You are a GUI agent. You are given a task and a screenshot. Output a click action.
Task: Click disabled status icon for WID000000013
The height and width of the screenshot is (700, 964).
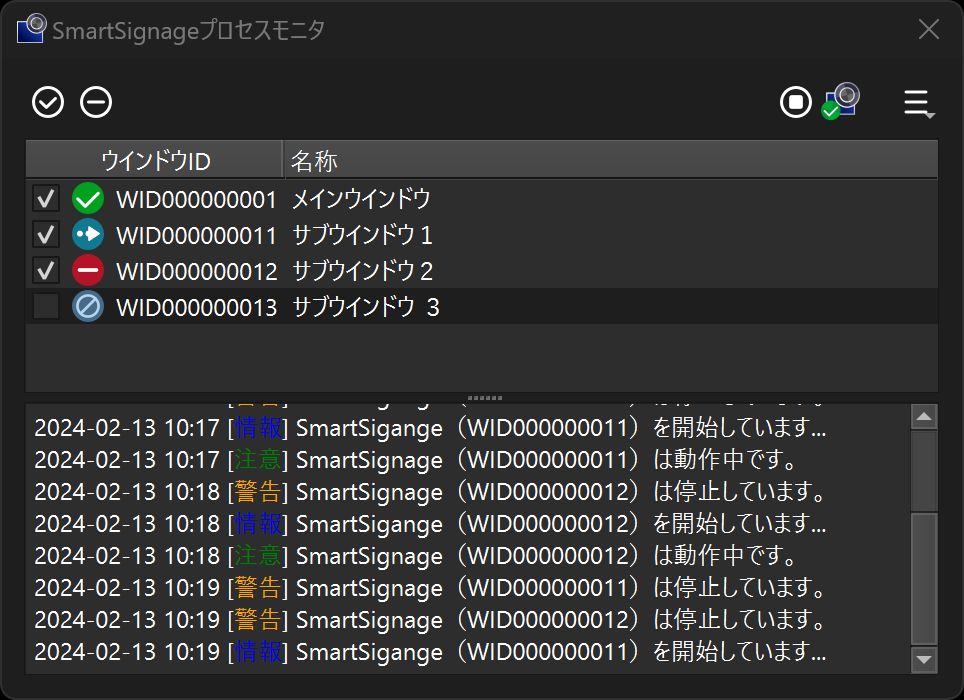88,307
